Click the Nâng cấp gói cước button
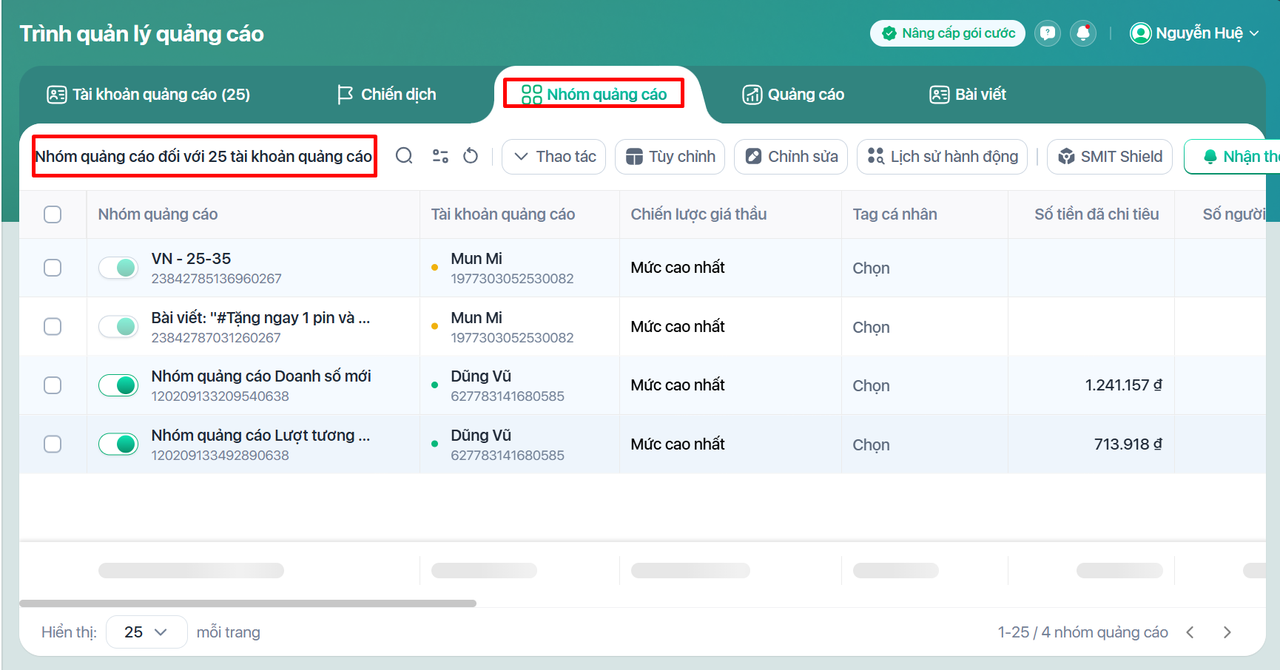This screenshot has width=1280, height=670. (x=948, y=33)
